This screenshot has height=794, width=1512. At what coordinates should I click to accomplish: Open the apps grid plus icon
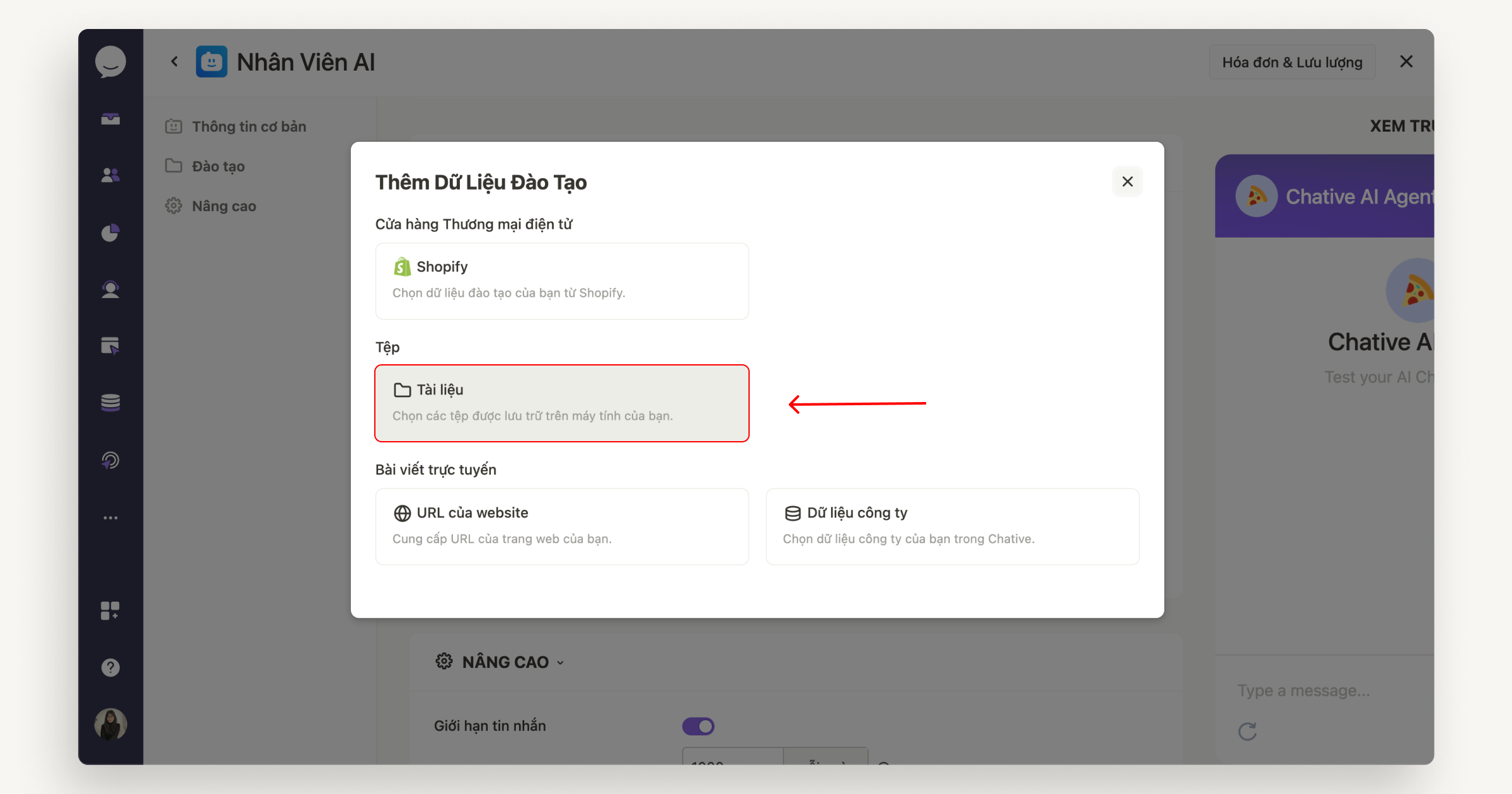pos(110,610)
